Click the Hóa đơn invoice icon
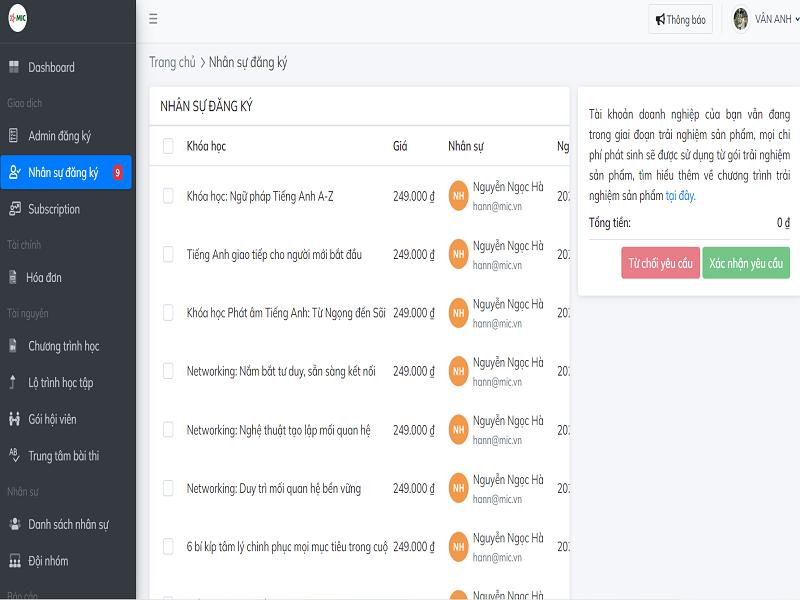Image resolution: width=800 pixels, height=600 pixels. tap(14, 277)
